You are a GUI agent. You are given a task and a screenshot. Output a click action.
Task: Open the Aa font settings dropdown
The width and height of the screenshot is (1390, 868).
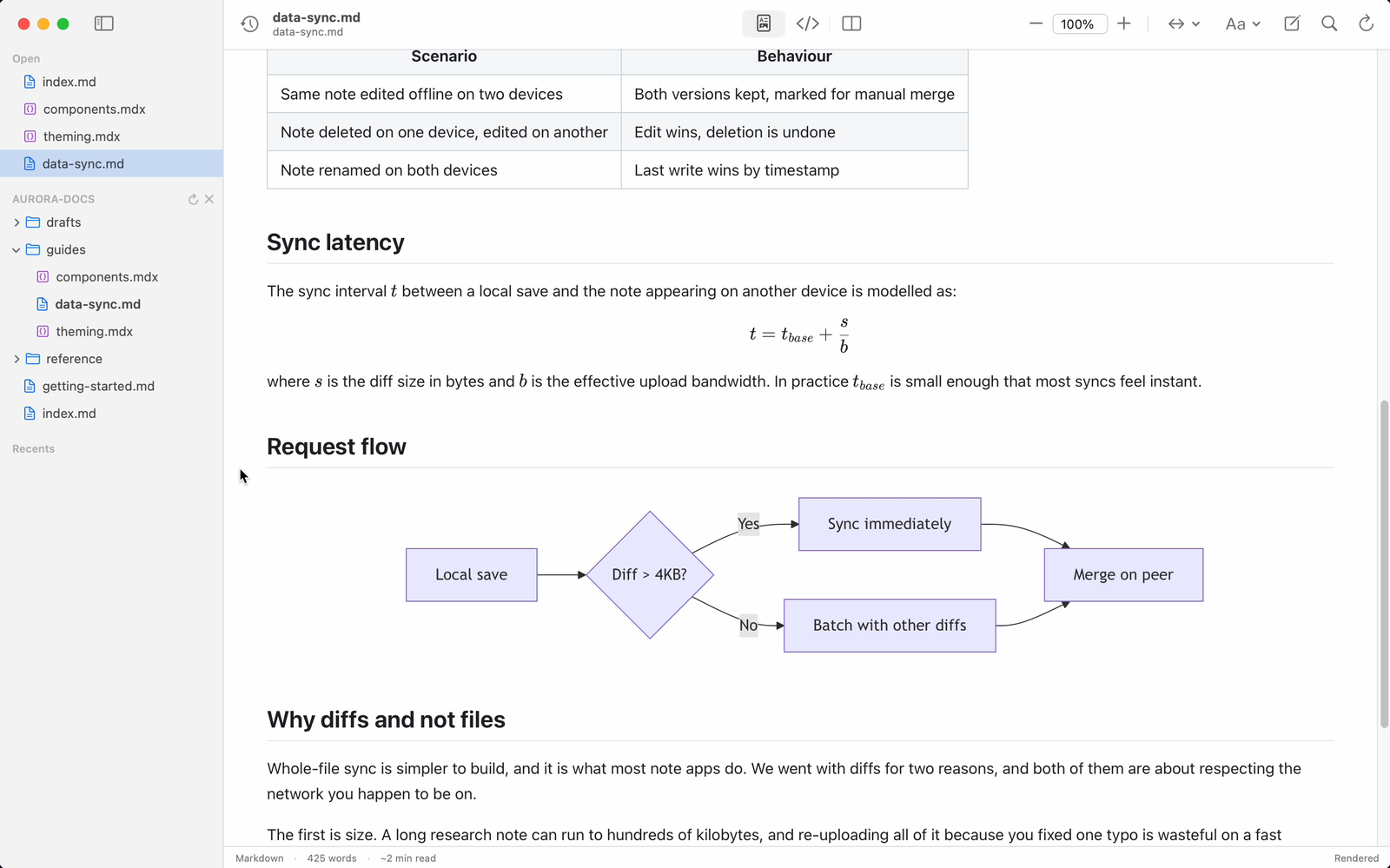pyautogui.click(x=1242, y=23)
